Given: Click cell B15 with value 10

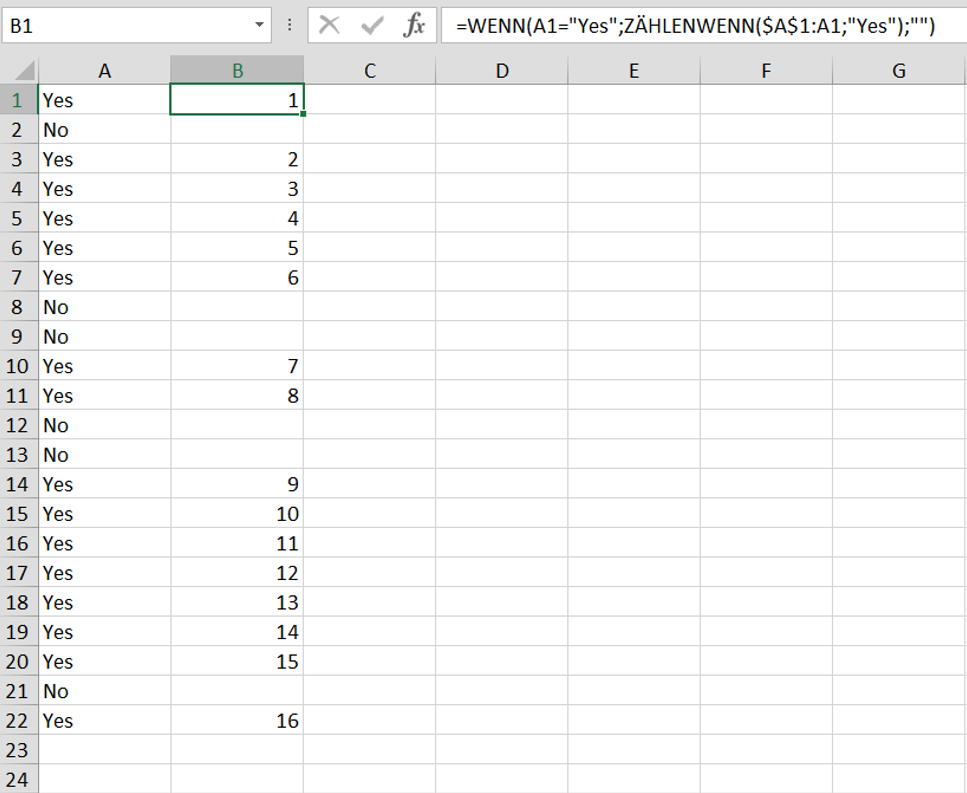Looking at the screenshot, I should coord(237,514).
